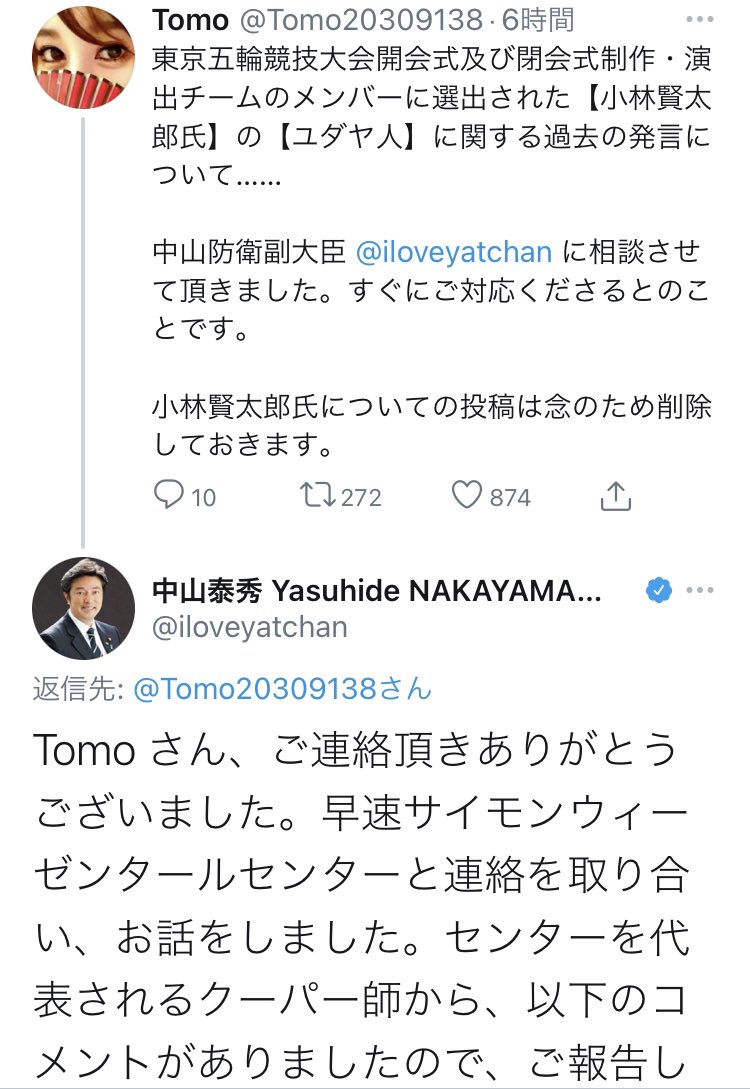This screenshot has height=1089, width=750.
Task: Tap the 10 replies count
Action: (x=203, y=497)
